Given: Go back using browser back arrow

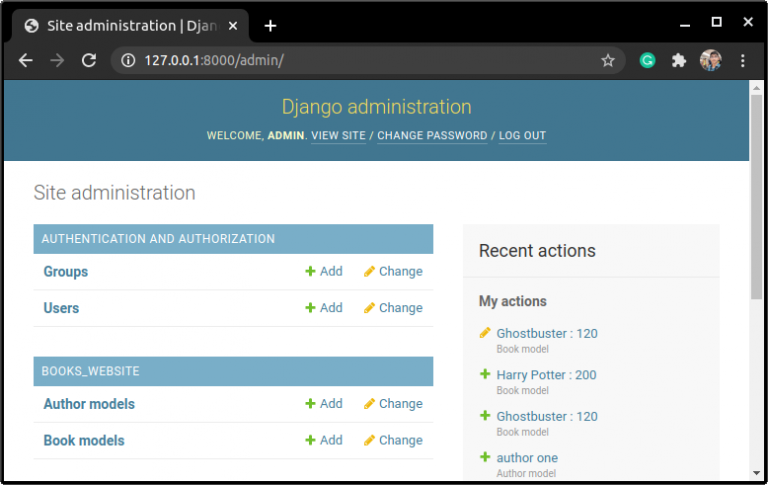Looking at the screenshot, I should tap(25, 60).
